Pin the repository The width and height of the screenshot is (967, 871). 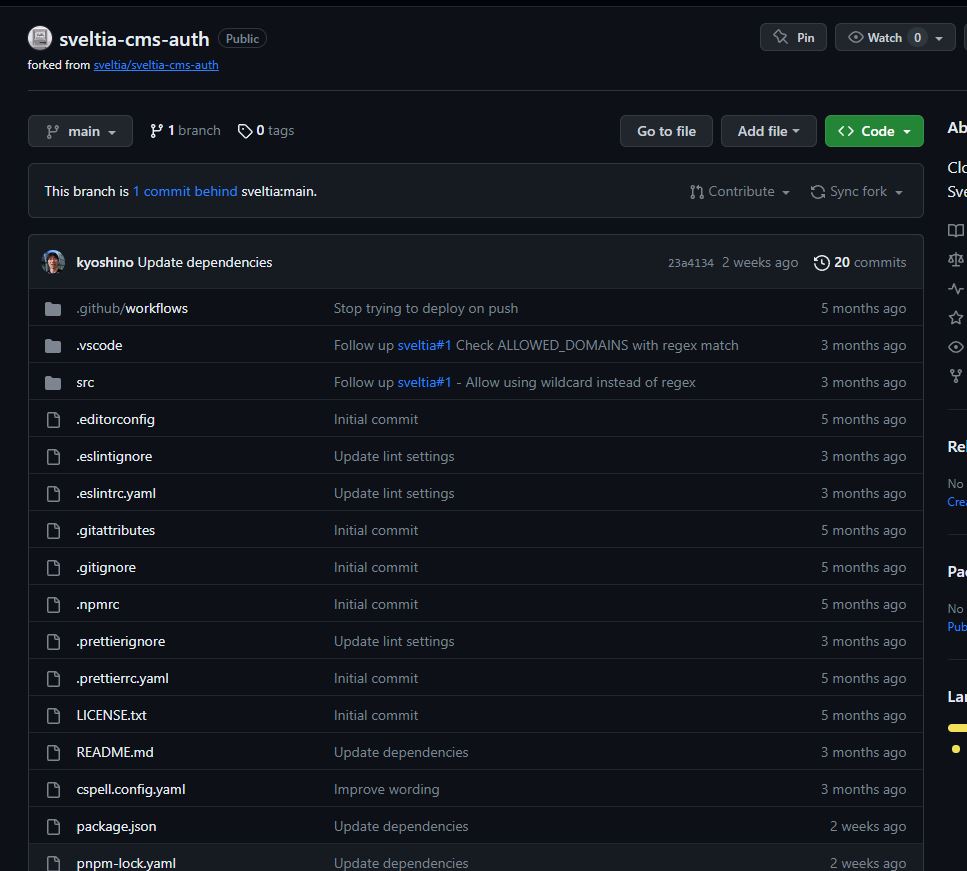793,36
